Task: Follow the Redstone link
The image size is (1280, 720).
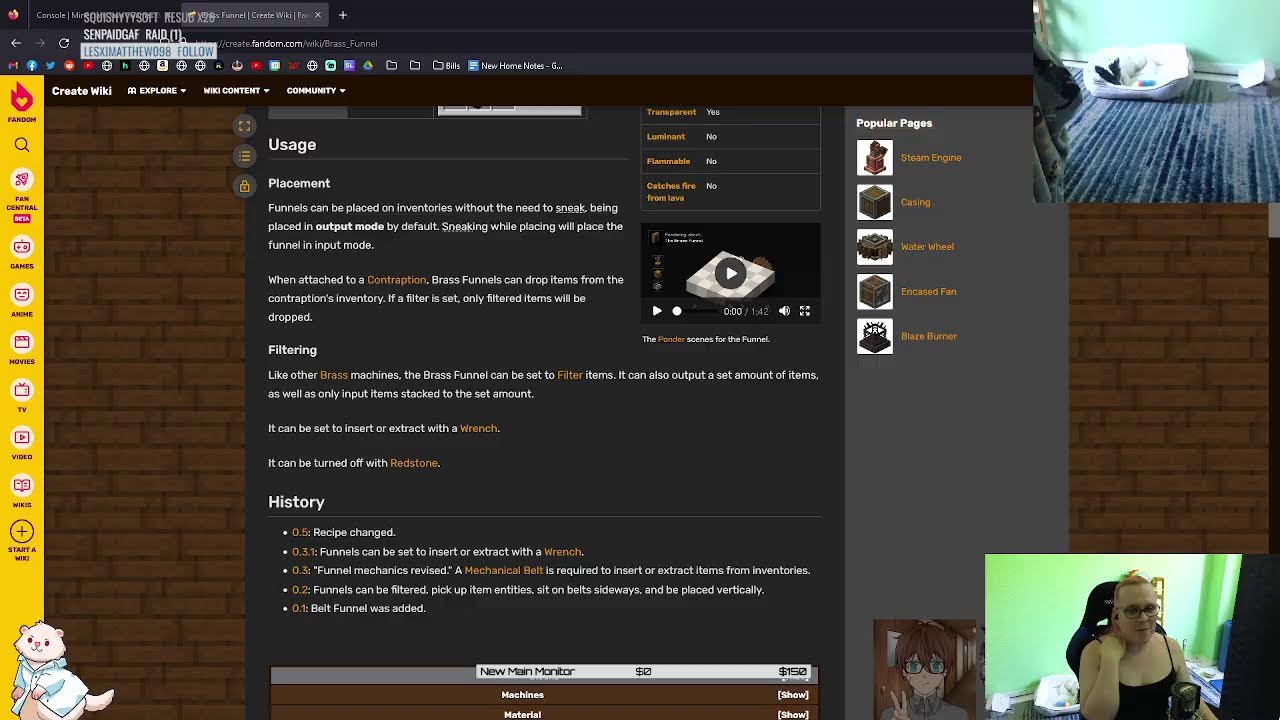Action: coord(414,463)
